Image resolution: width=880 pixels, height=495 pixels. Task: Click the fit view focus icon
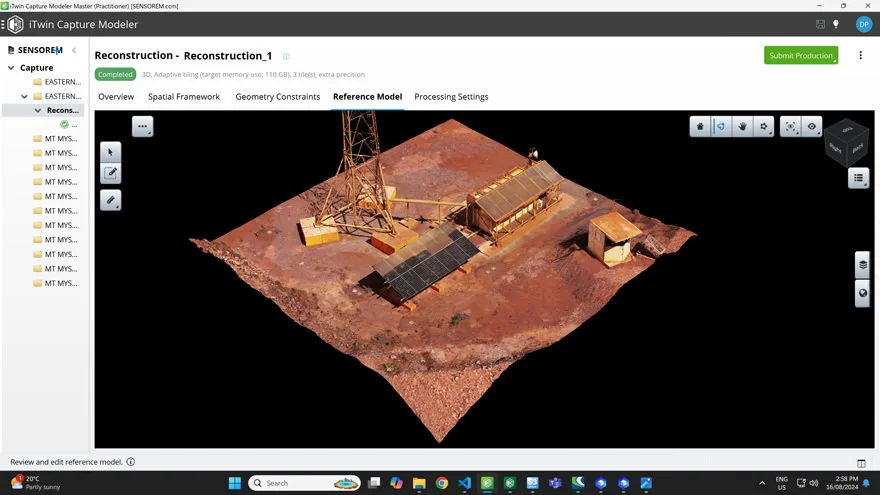click(791, 127)
